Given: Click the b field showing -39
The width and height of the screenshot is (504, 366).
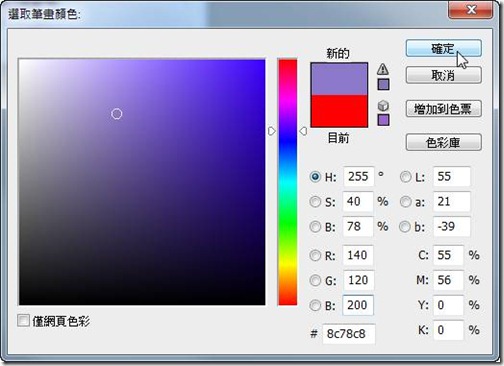Looking at the screenshot, I should pos(452,227).
